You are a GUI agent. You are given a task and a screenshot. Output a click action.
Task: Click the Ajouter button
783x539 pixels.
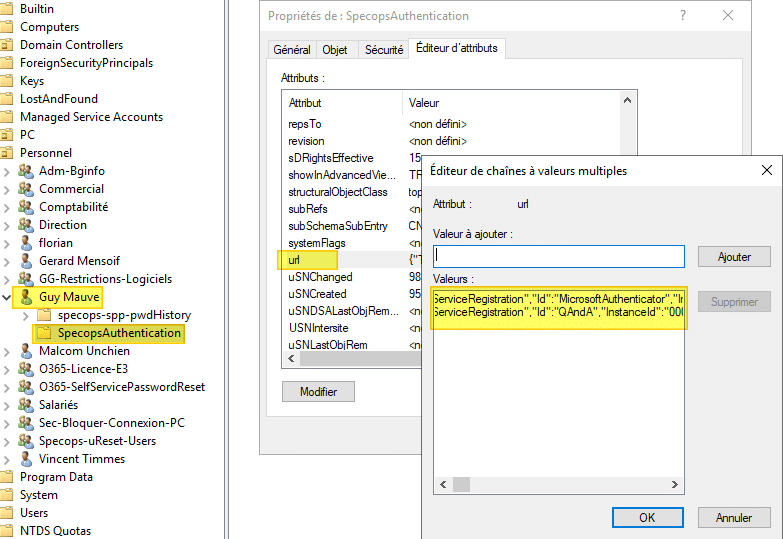pos(734,257)
